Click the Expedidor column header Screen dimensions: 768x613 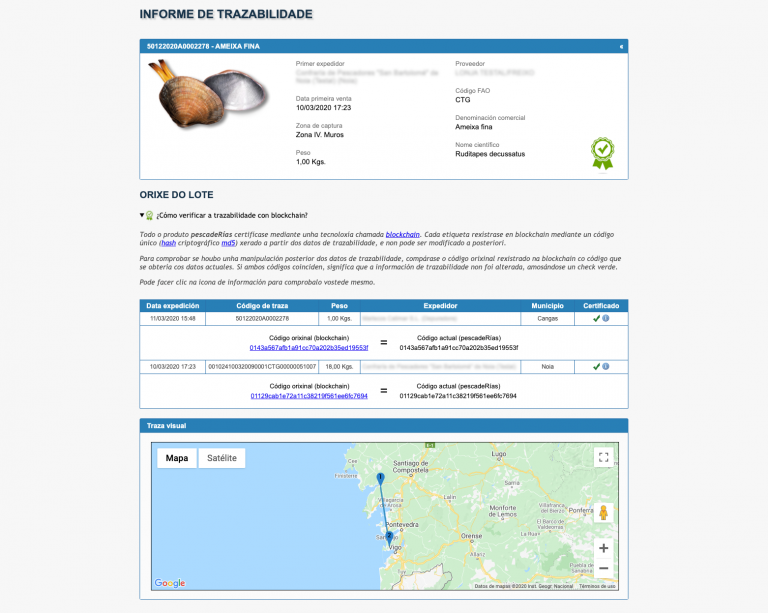tap(440, 306)
